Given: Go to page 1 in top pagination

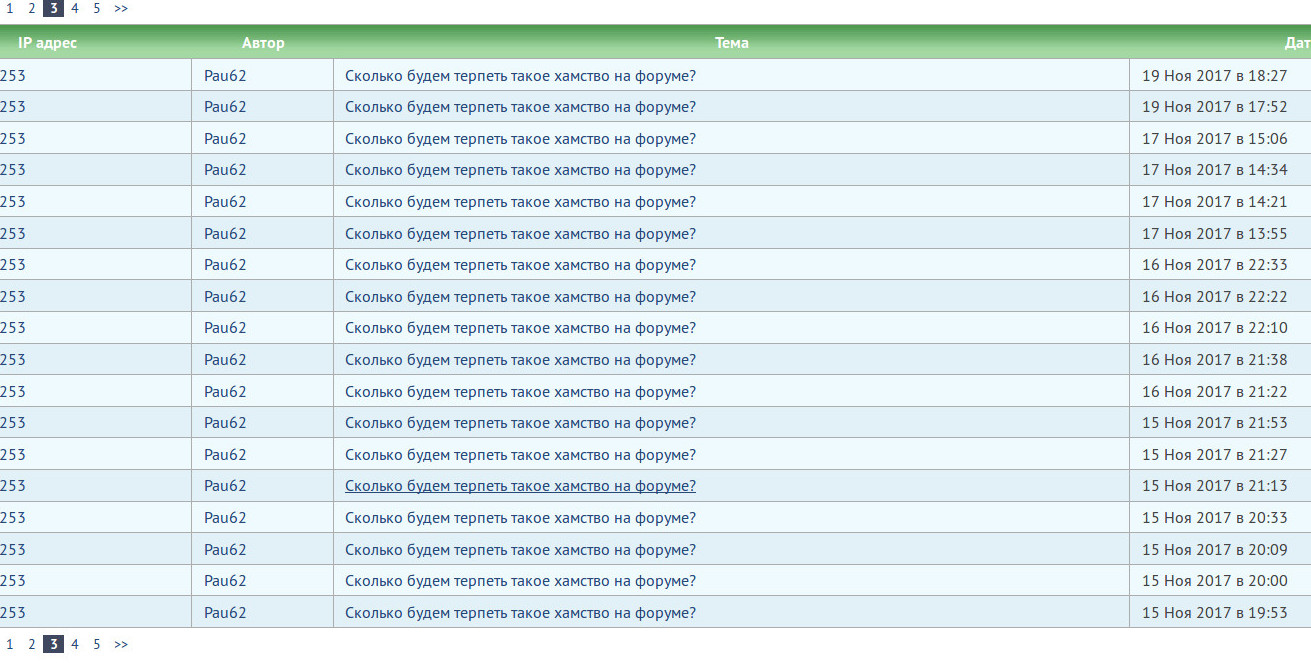Looking at the screenshot, I should 10,8.
